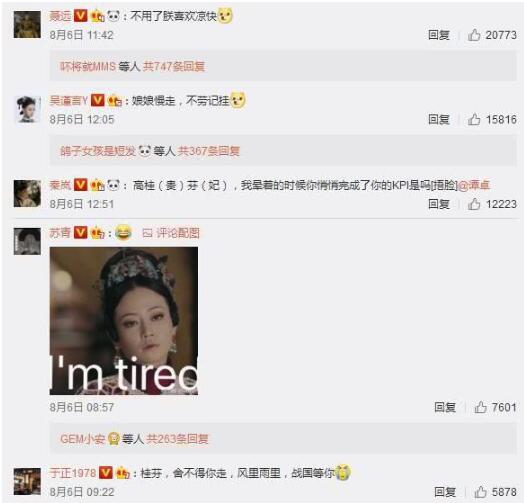This screenshot has width=524, height=503.
Task: Open GEM小安 user link in replies
Action: coord(82,438)
